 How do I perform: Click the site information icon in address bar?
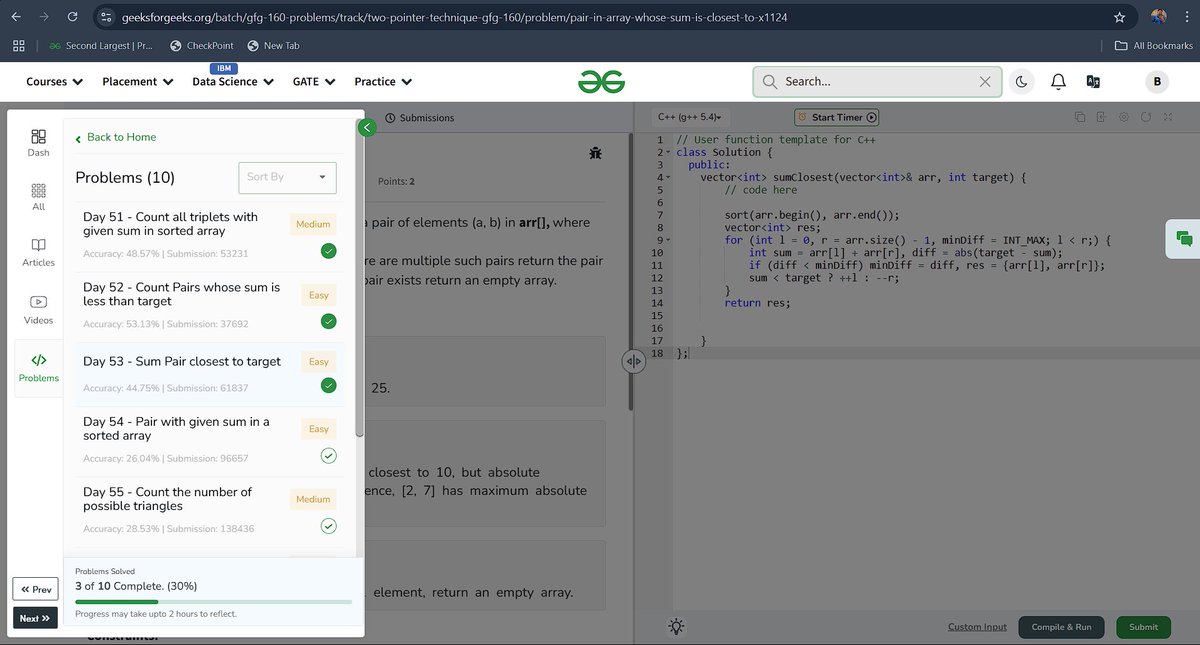click(106, 17)
